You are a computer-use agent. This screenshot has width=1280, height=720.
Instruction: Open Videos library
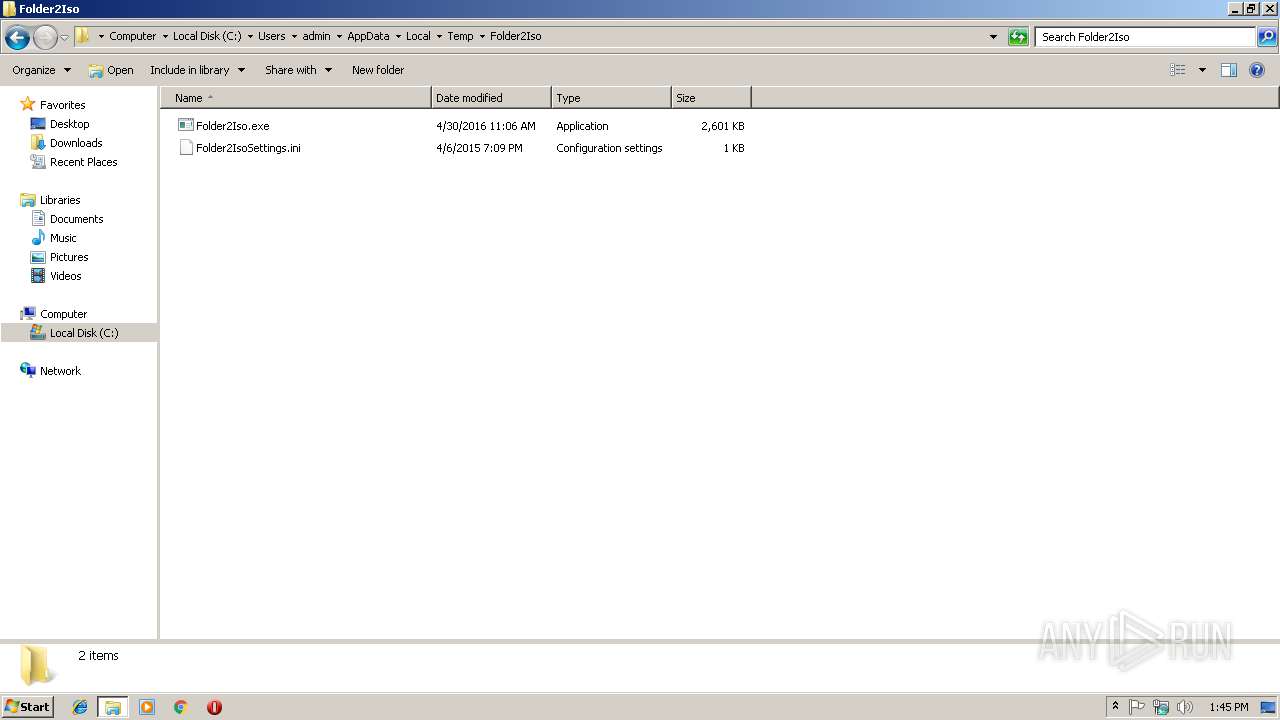tap(65, 276)
